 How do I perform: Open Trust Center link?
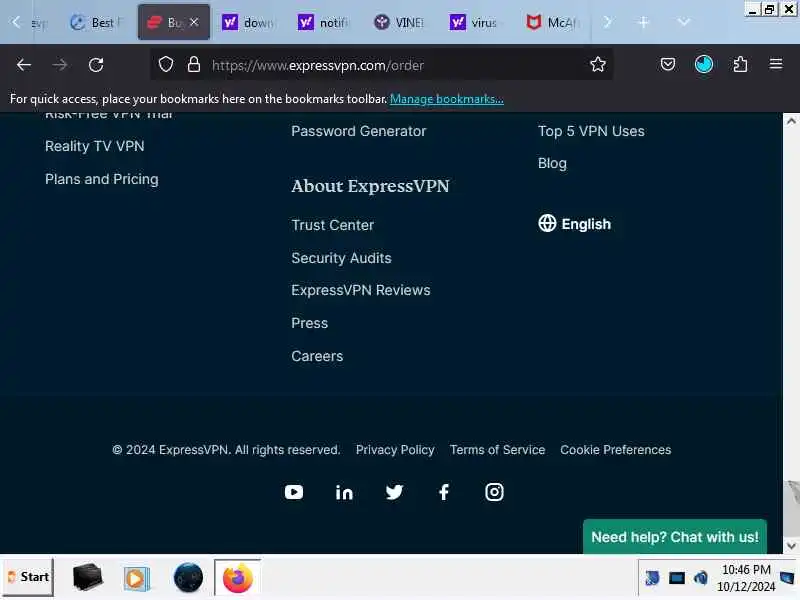(332, 225)
